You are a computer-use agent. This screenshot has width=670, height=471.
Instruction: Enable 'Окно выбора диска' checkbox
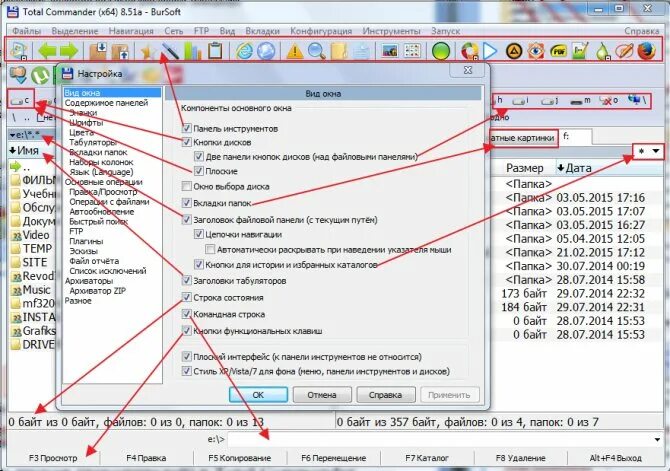pyautogui.click(x=186, y=186)
